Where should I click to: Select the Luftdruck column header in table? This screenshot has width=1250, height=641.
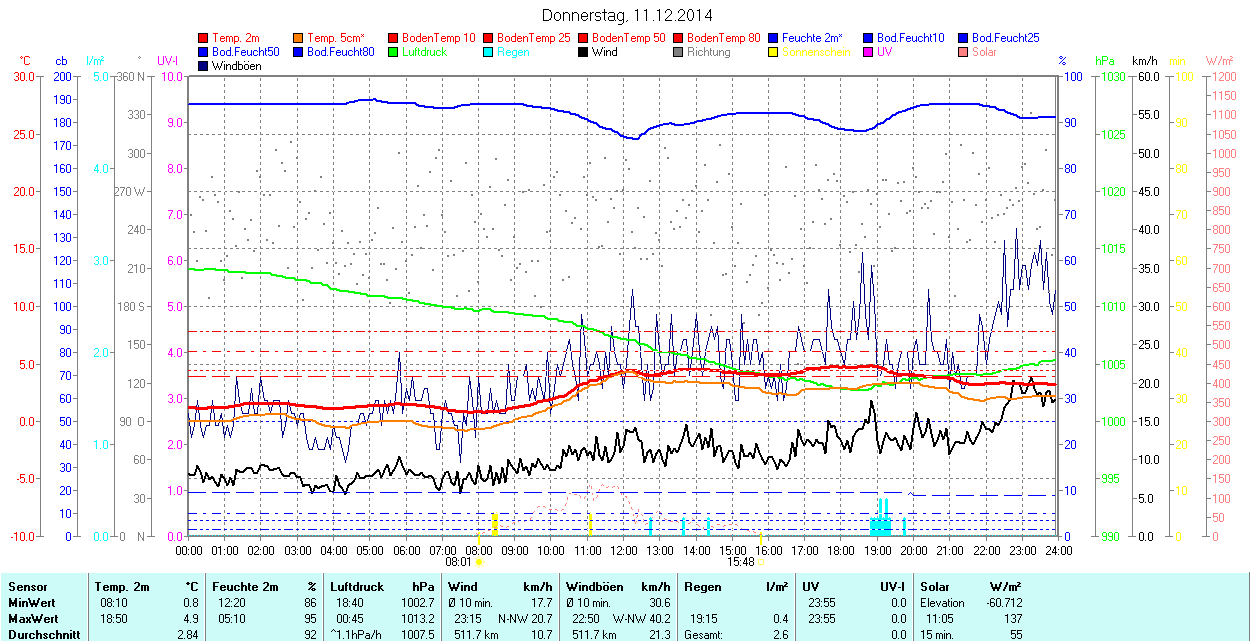click(x=356, y=587)
